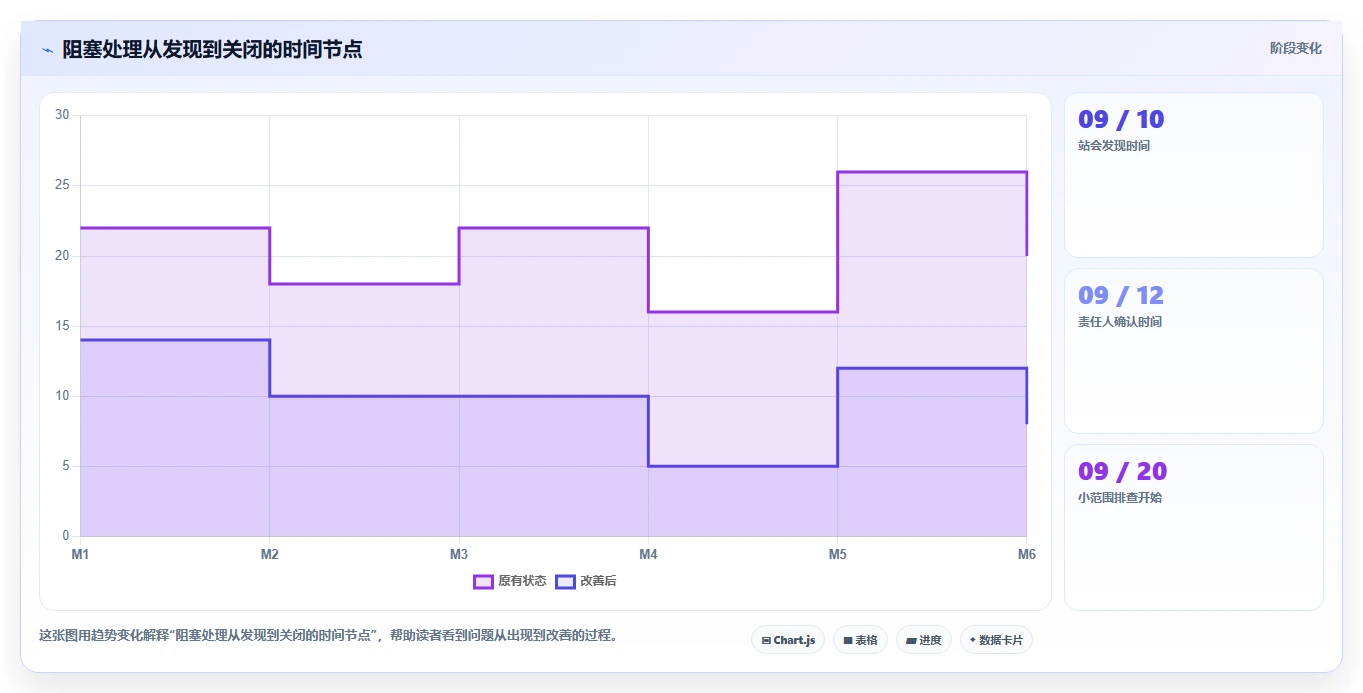1363x693 pixels.
Task: Click the trend icon beside the title
Action: 47,49
